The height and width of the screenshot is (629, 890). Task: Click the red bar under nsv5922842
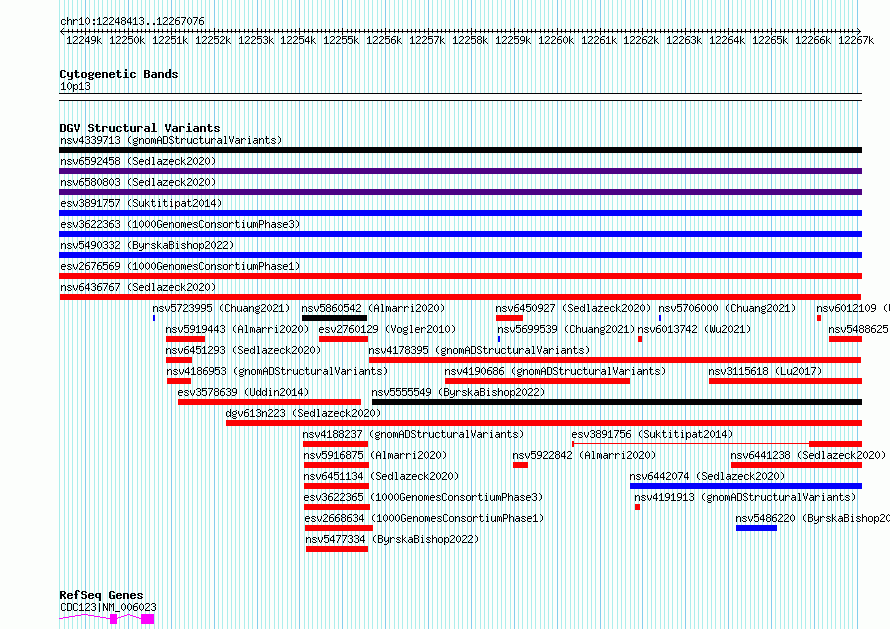coord(520,466)
